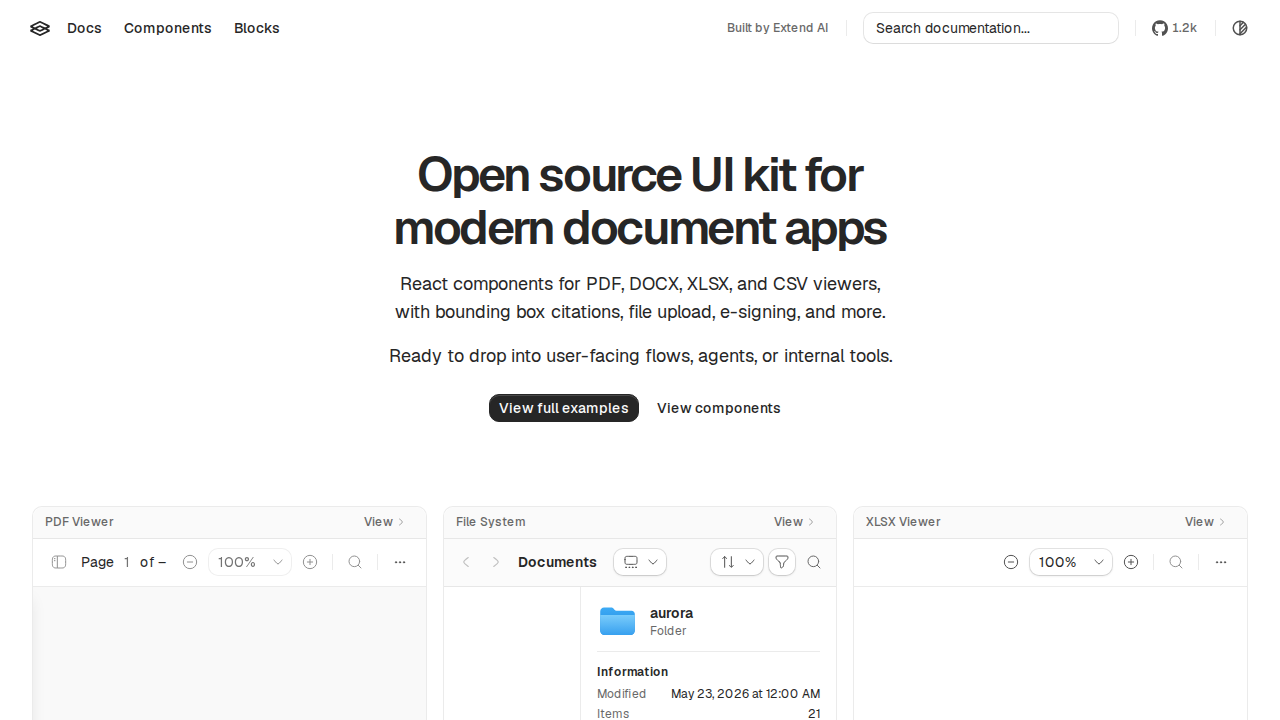Click the Modified date value

tap(746, 694)
